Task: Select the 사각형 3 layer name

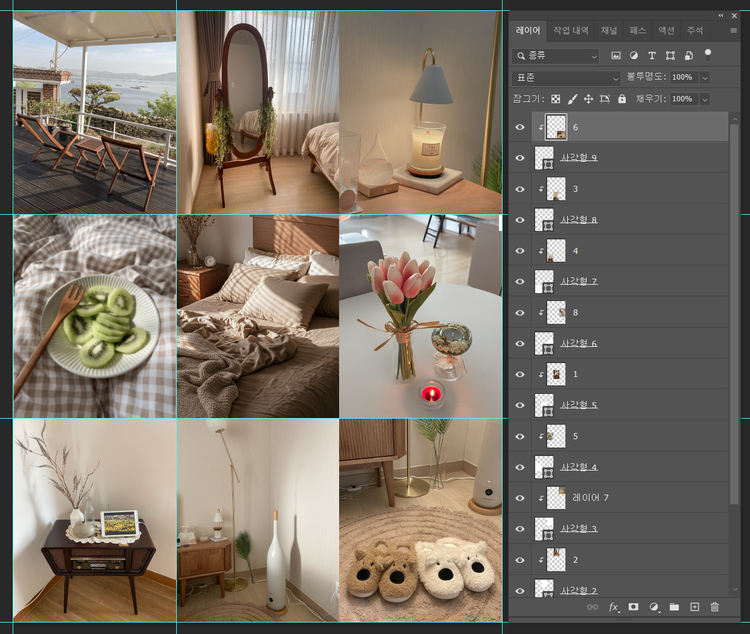Action: pos(579,528)
